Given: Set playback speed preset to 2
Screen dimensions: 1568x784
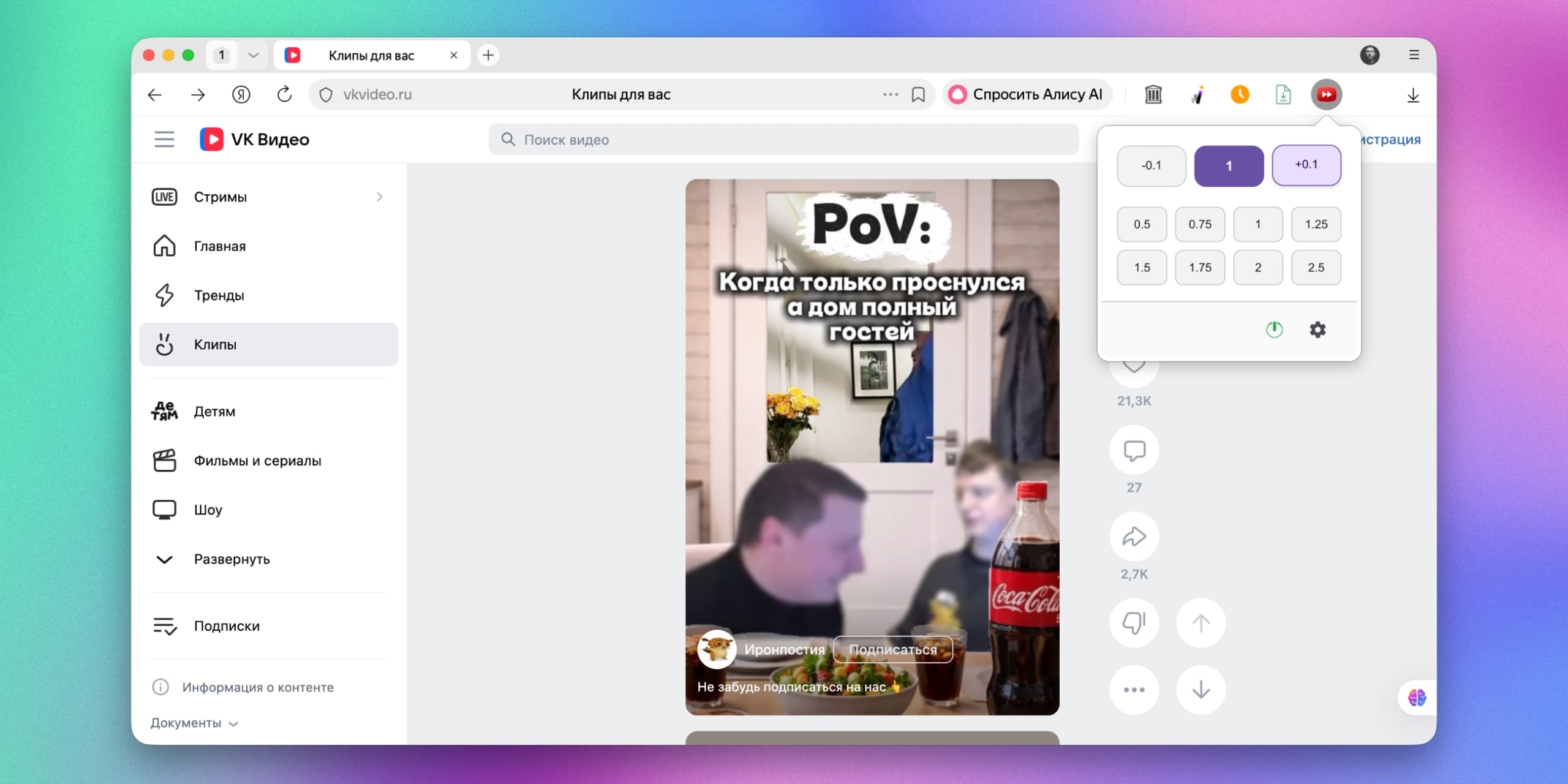Looking at the screenshot, I should pyautogui.click(x=1258, y=268).
